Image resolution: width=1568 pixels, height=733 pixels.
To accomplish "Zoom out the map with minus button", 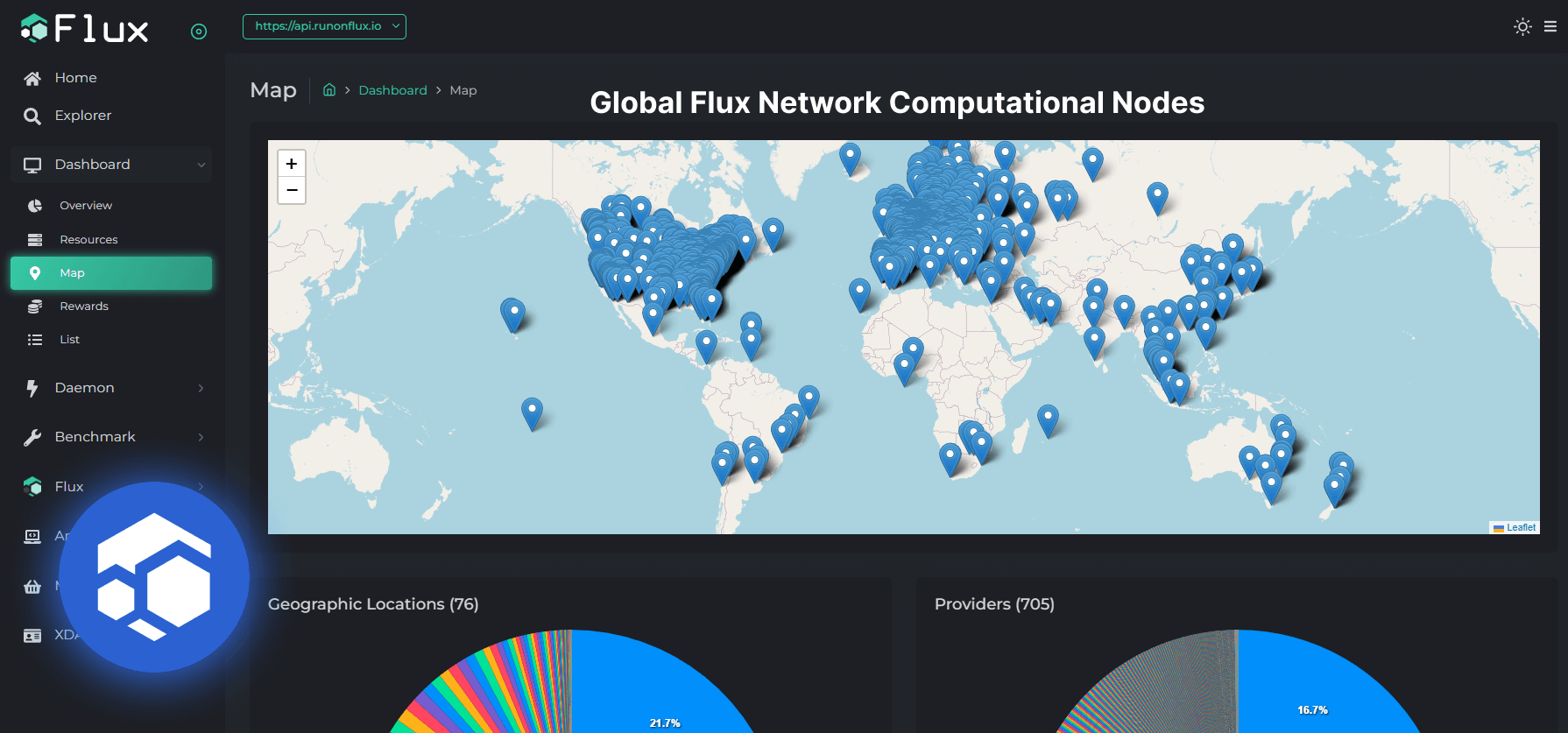I will (292, 190).
